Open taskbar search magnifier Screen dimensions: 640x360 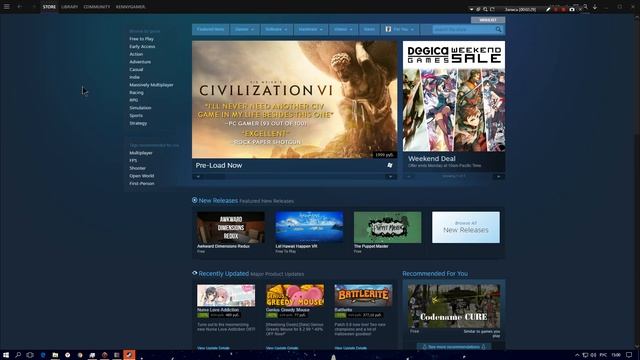pyautogui.click(x=18, y=355)
